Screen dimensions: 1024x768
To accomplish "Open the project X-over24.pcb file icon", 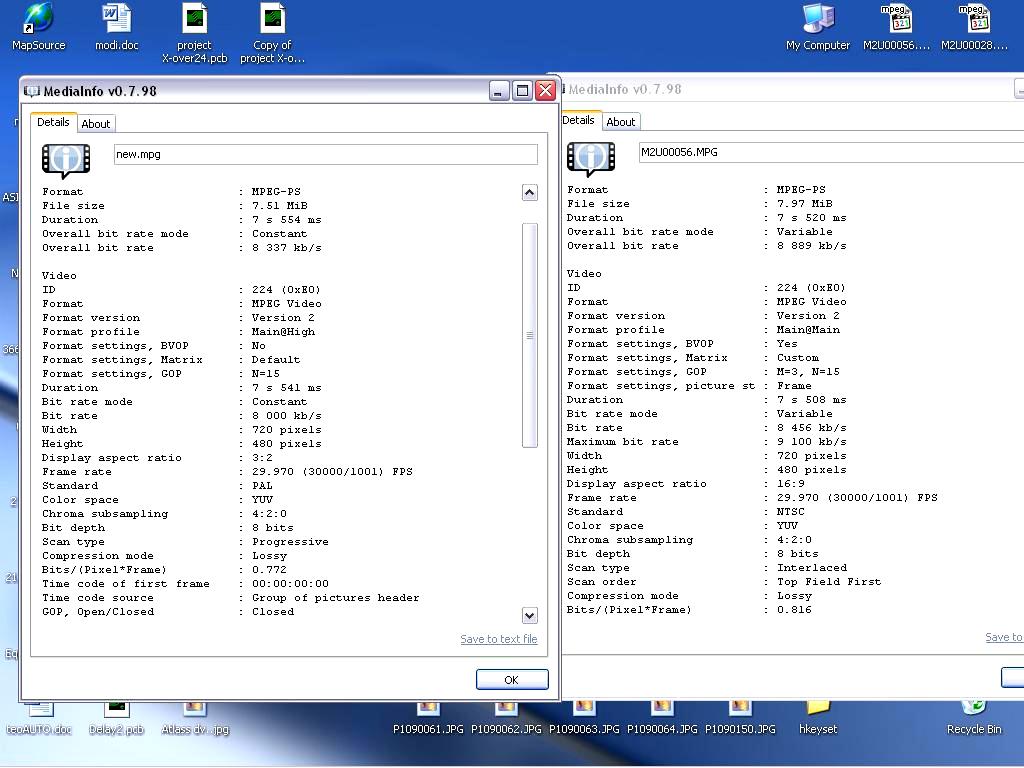I will [195, 20].
